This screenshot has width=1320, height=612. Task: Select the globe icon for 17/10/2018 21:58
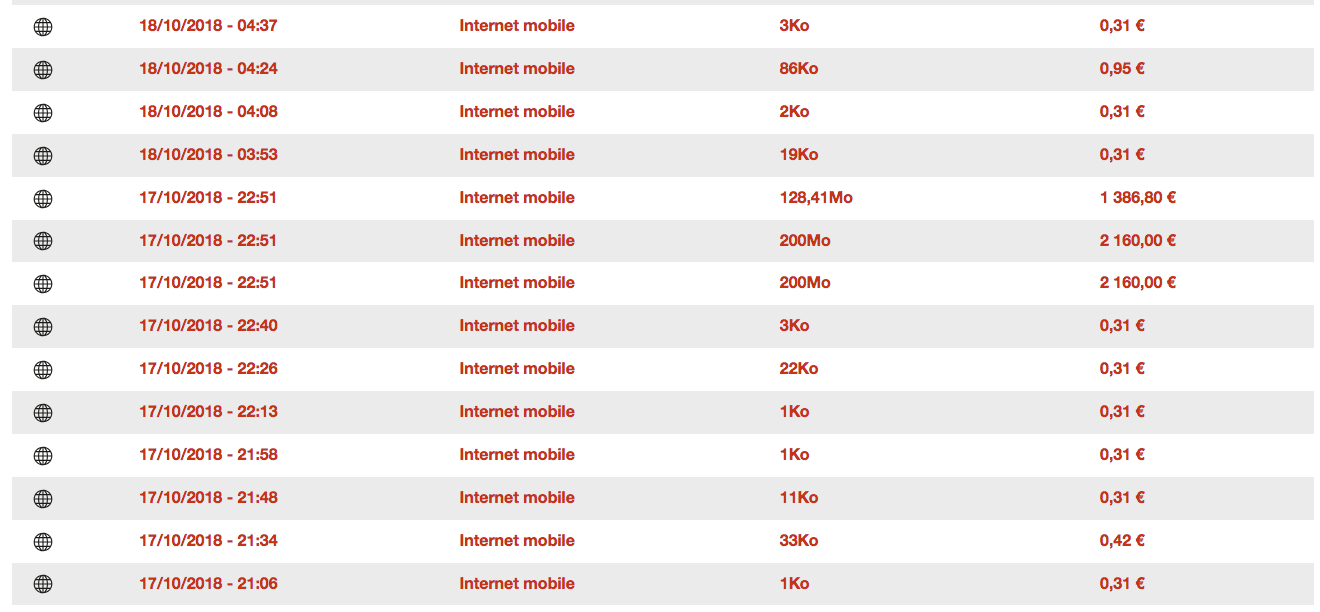43,456
